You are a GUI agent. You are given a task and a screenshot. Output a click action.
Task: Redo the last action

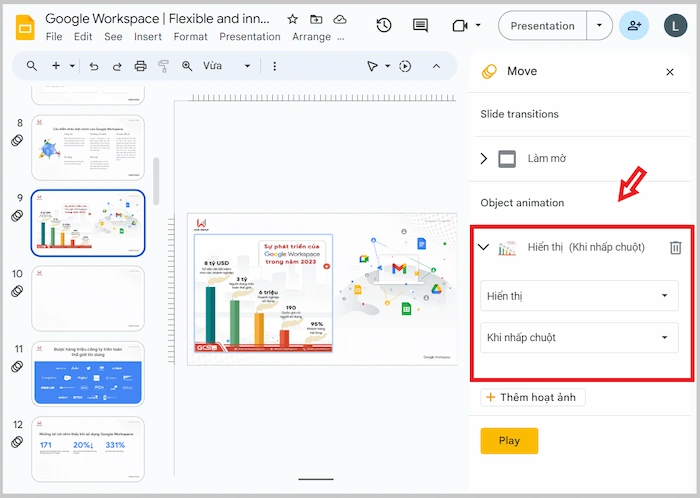click(117, 66)
